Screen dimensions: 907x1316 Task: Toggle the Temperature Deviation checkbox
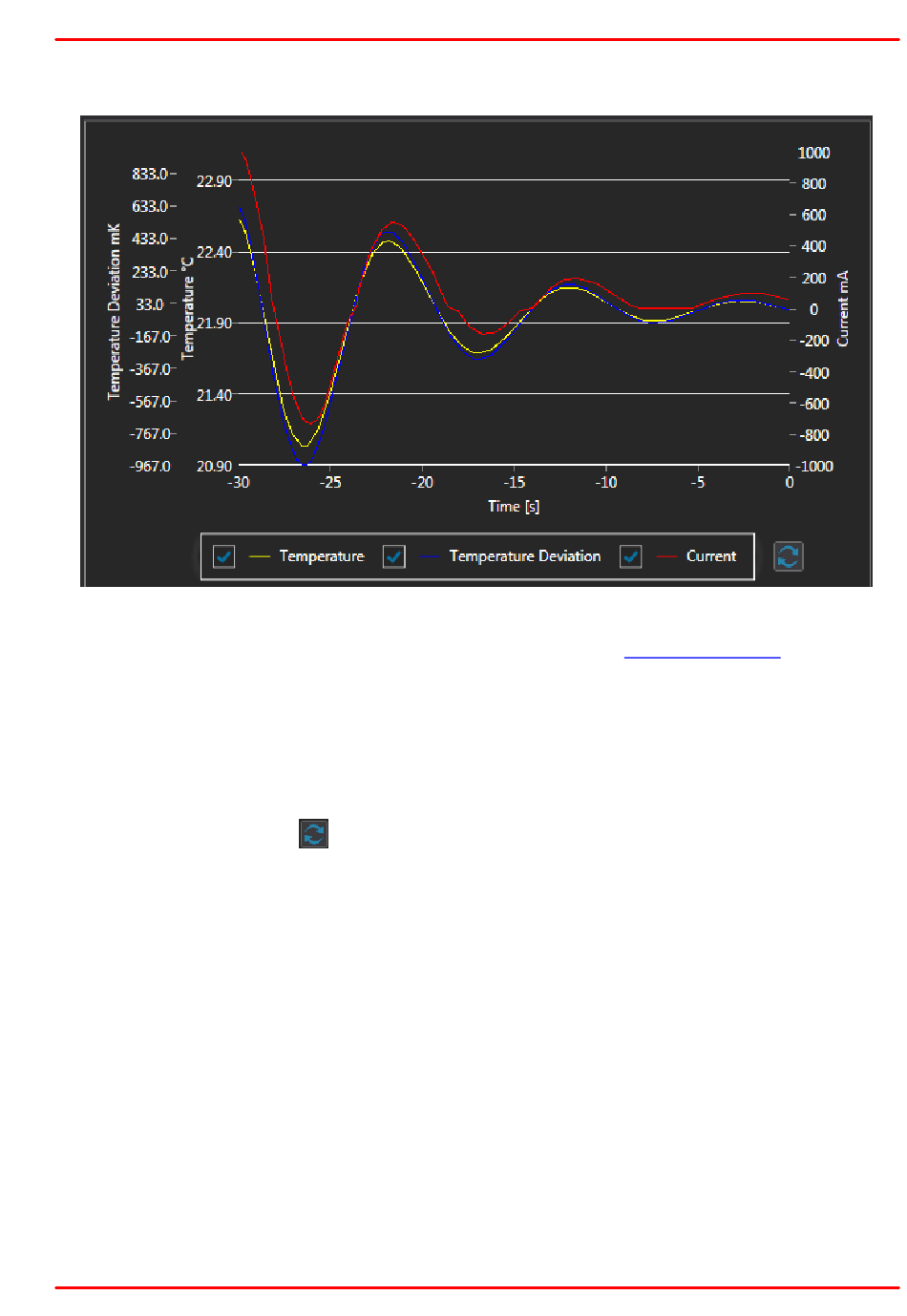point(393,556)
